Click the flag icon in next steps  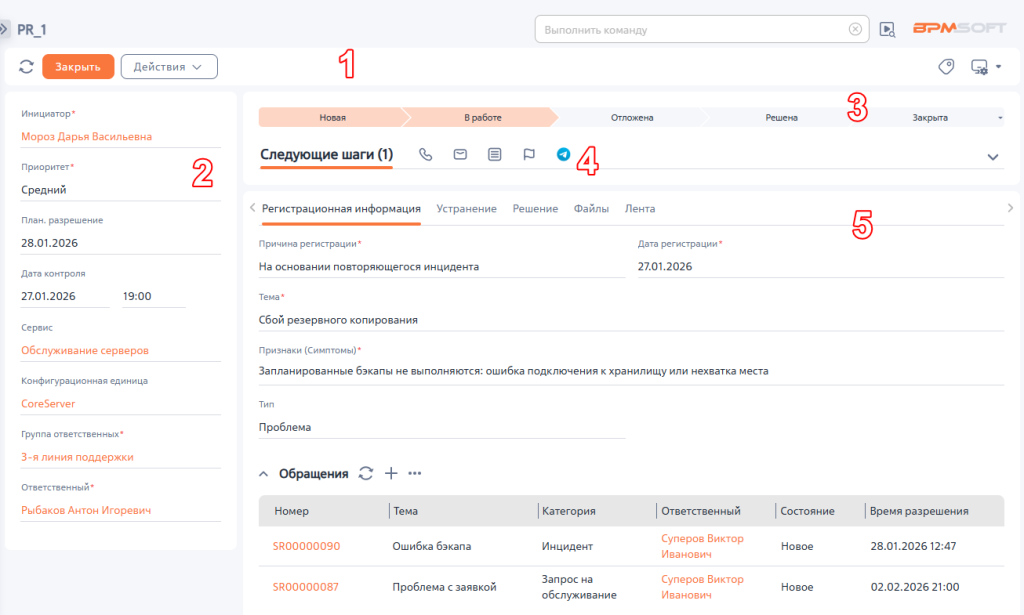(x=529, y=155)
